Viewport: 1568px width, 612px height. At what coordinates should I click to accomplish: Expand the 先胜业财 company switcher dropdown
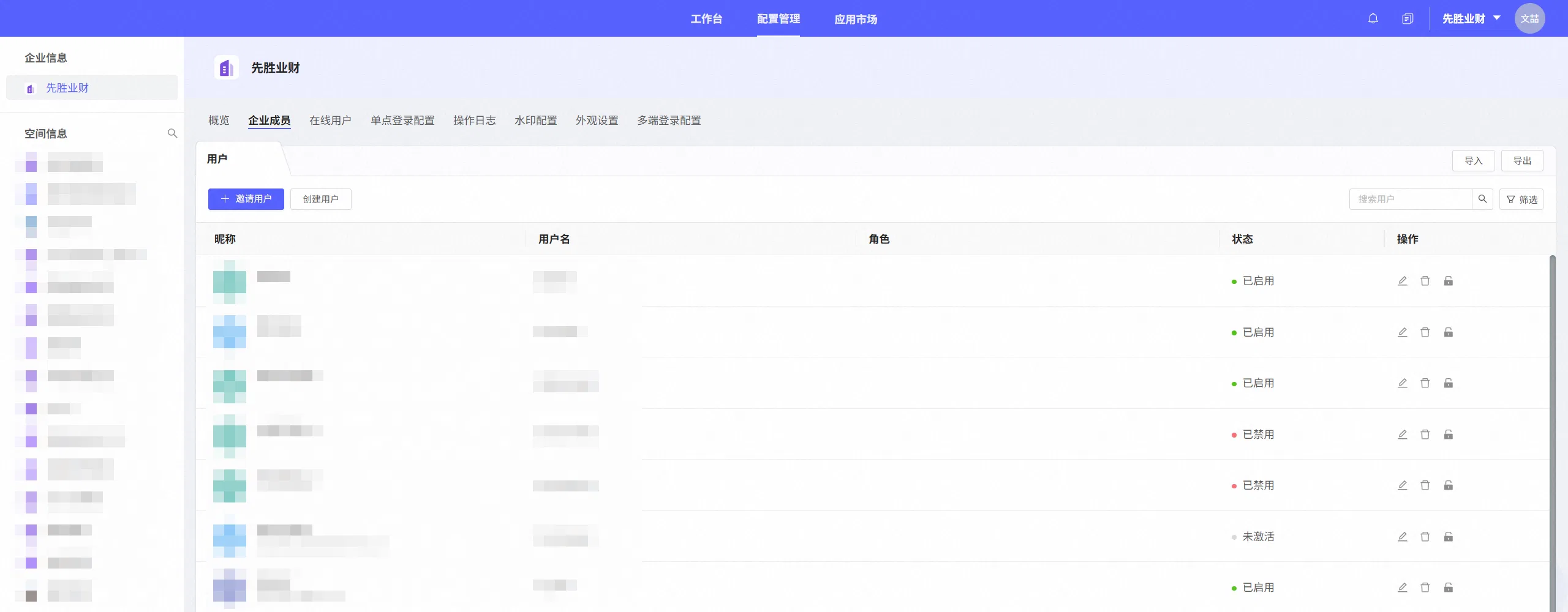coord(1471,18)
